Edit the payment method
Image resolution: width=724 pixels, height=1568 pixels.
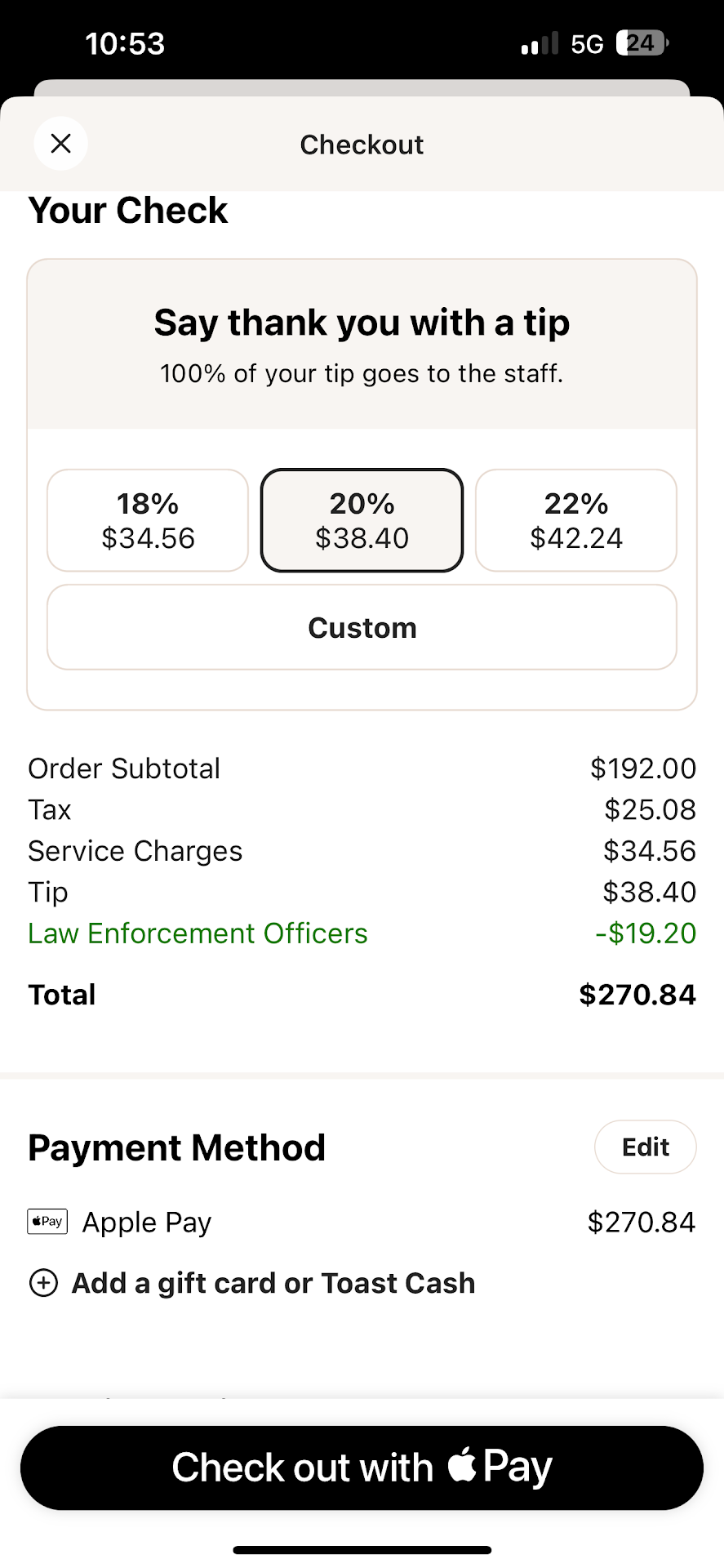(x=645, y=1147)
